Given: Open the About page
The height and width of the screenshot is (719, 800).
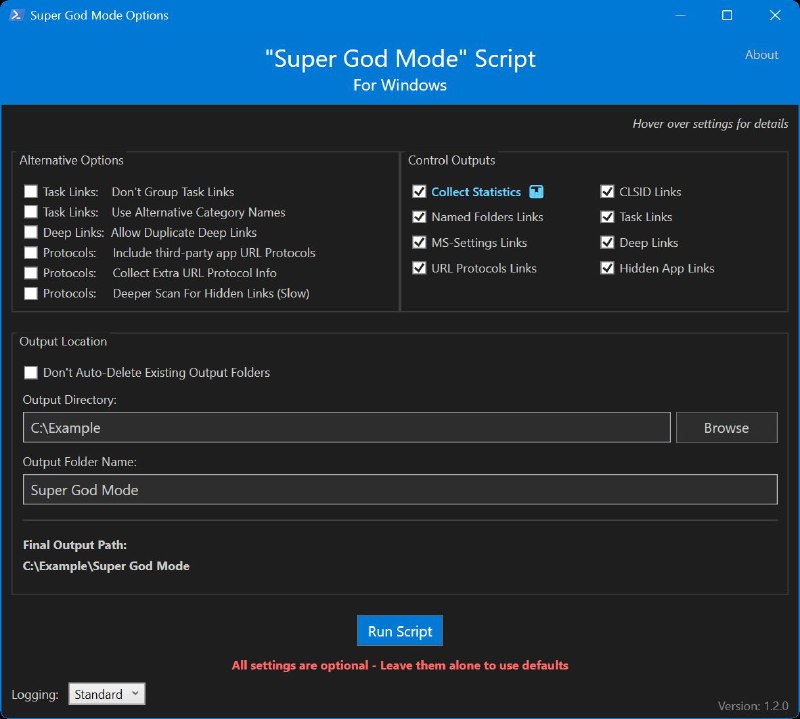Looking at the screenshot, I should (761, 55).
